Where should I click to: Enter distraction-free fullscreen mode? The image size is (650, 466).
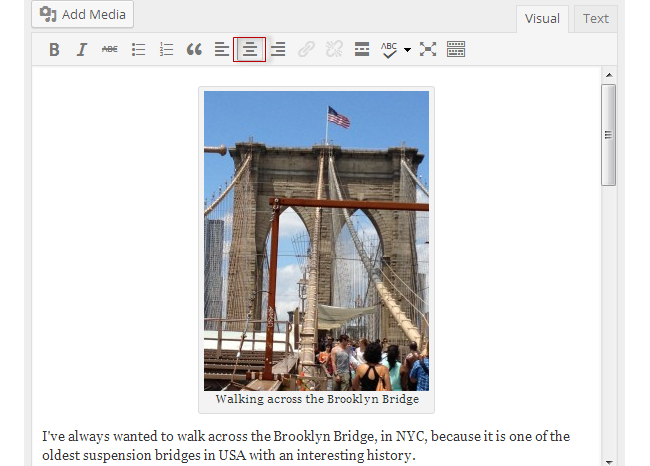click(x=428, y=49)
